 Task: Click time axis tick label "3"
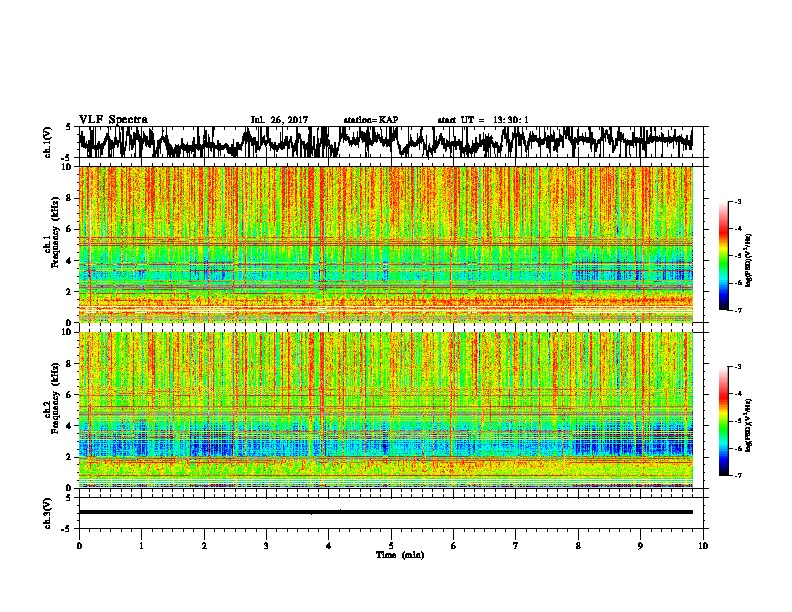[x=266, y=546]
